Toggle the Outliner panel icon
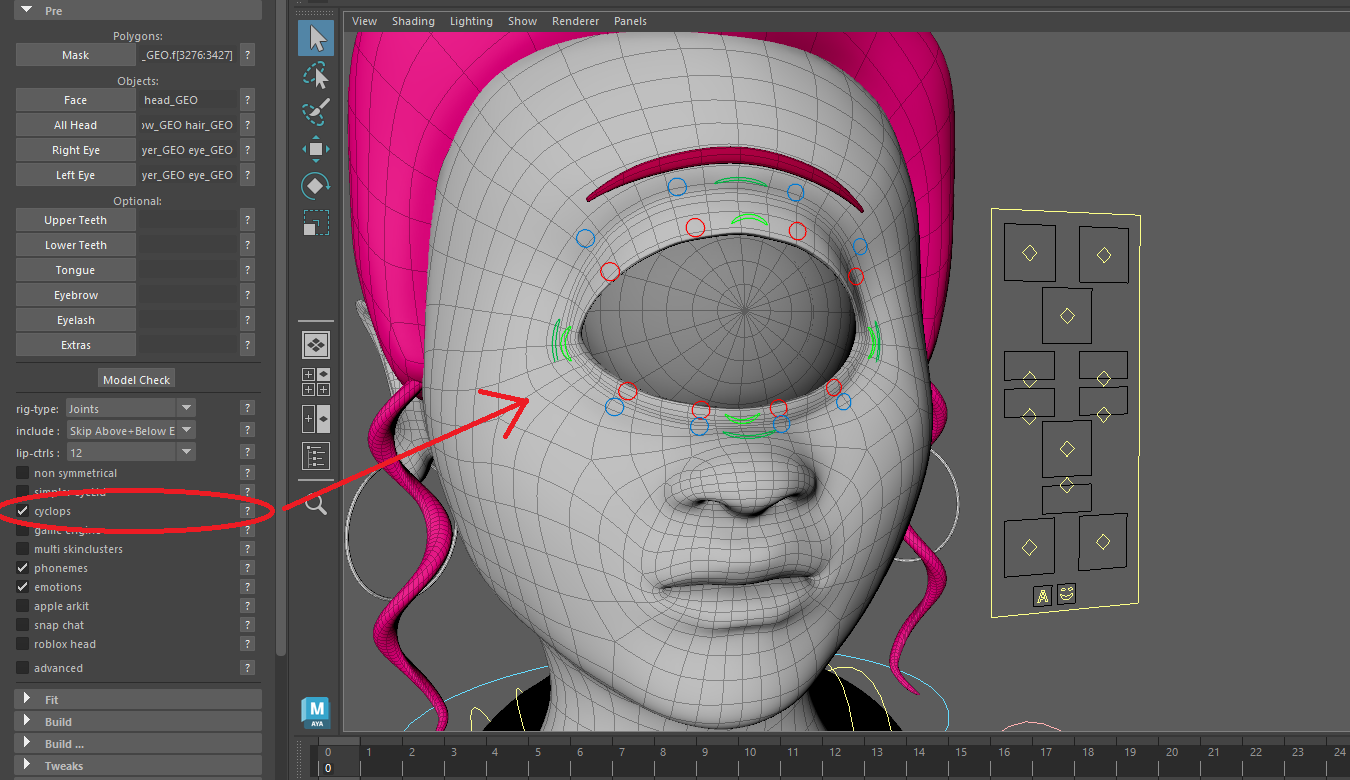This screenshot has height=780, width=1350. pyautogui.click(x=316, y=456)
